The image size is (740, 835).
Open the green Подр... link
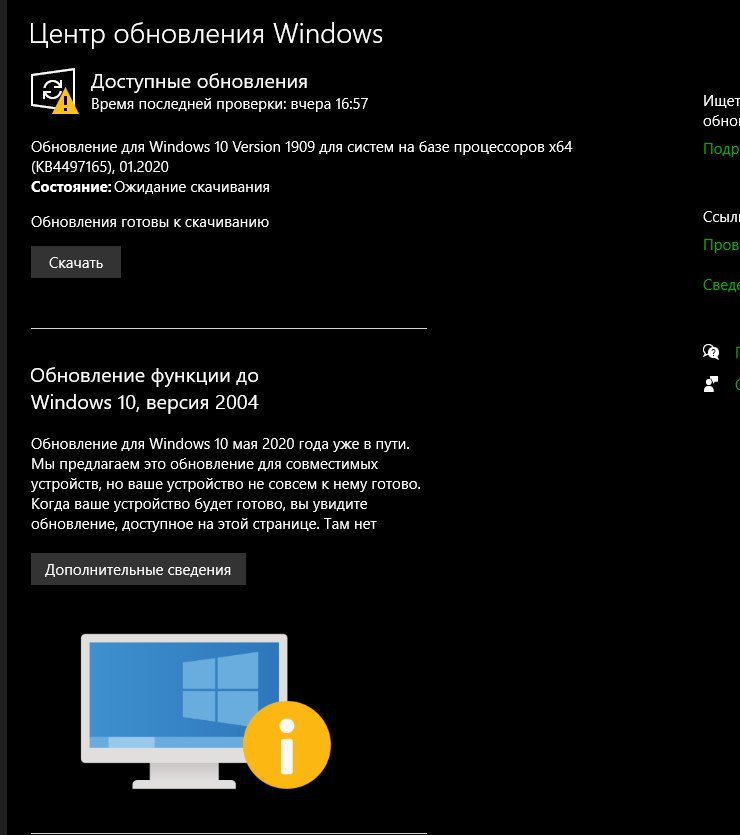[x=721, y=149]
